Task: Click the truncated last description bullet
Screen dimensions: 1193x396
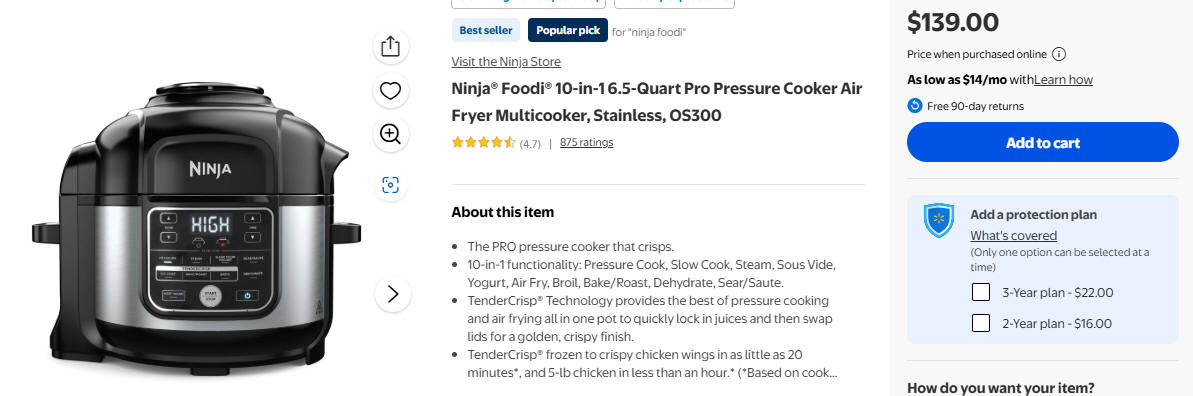Action: 652,364
